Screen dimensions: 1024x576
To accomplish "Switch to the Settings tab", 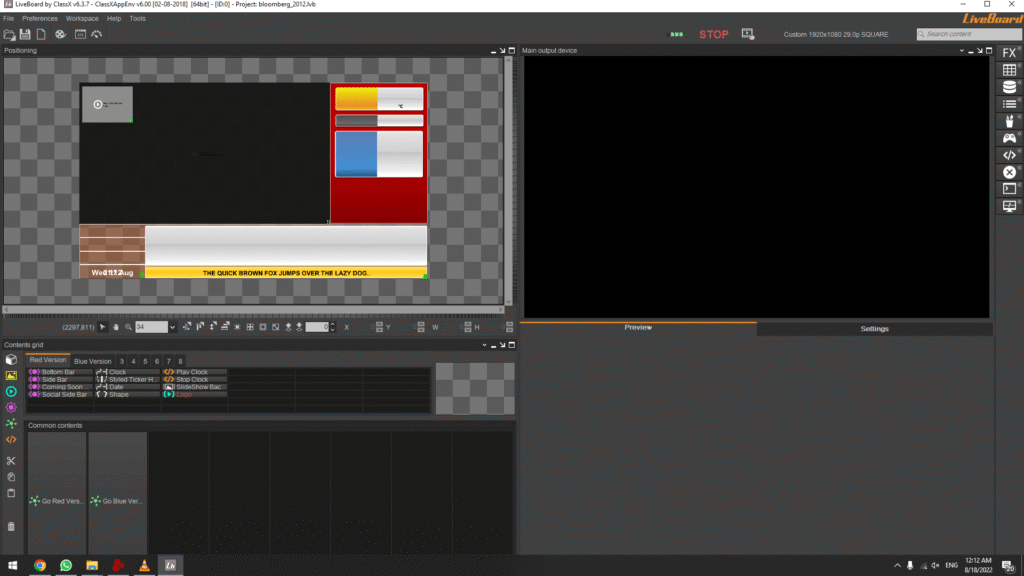I will 874,329.
